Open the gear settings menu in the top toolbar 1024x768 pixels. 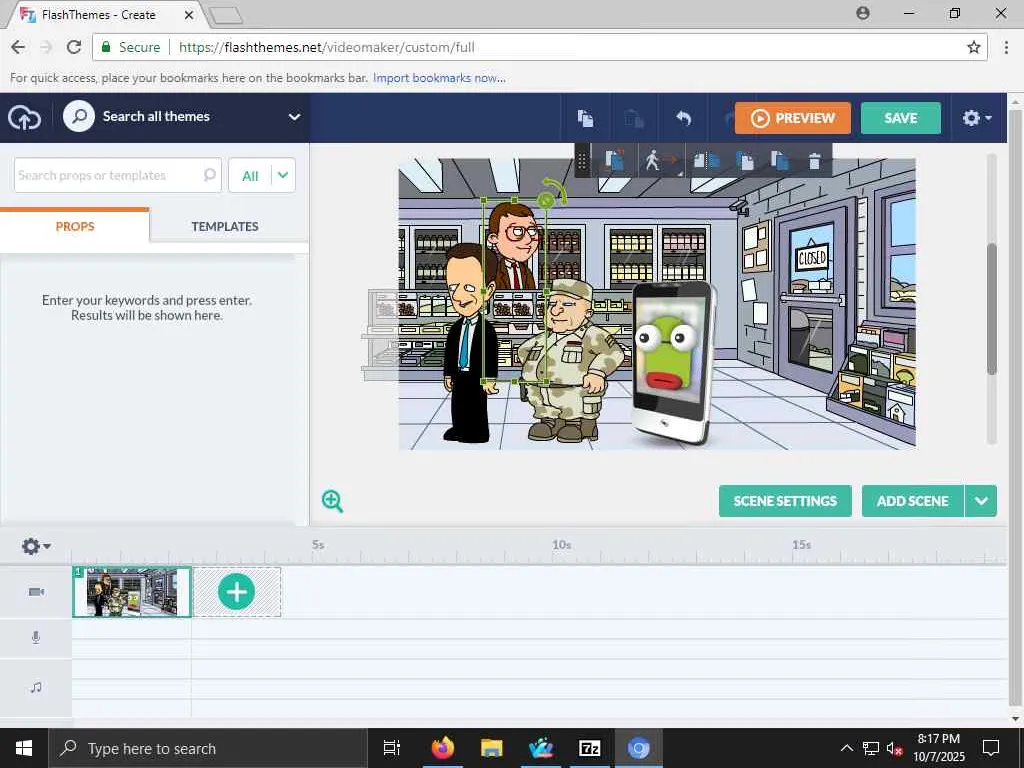coord(976,118)
